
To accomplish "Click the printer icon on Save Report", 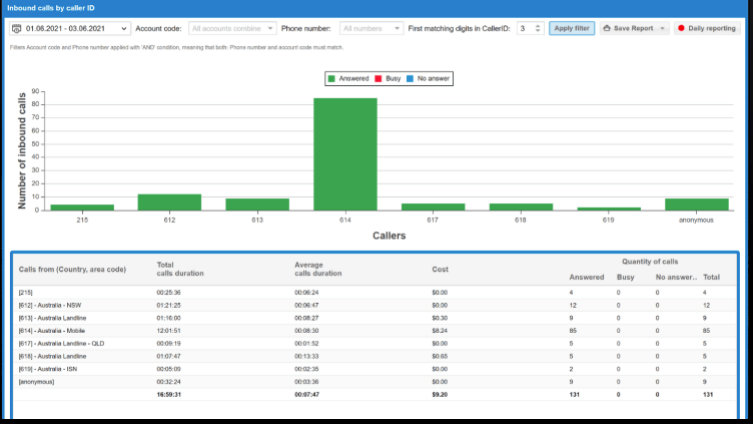I will [608, 29].
